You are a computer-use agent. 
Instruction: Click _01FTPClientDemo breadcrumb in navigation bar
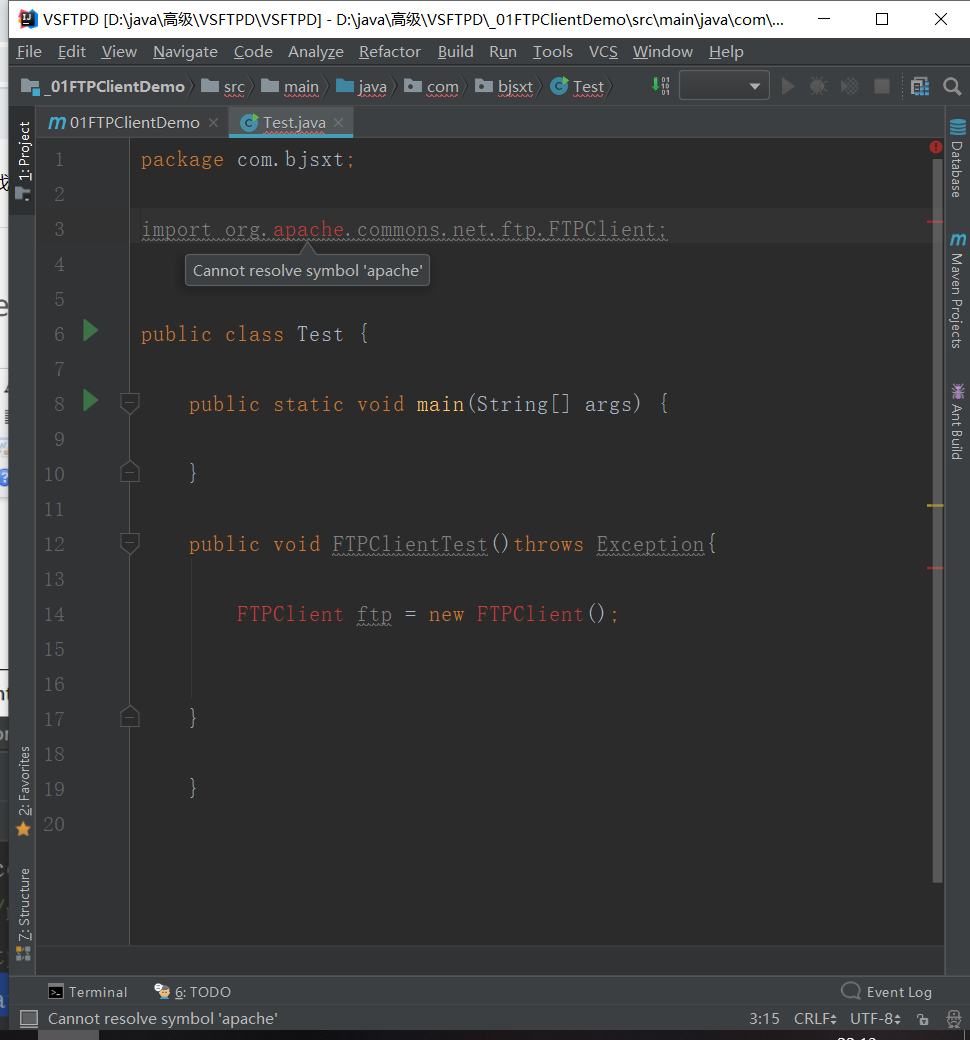104,87
